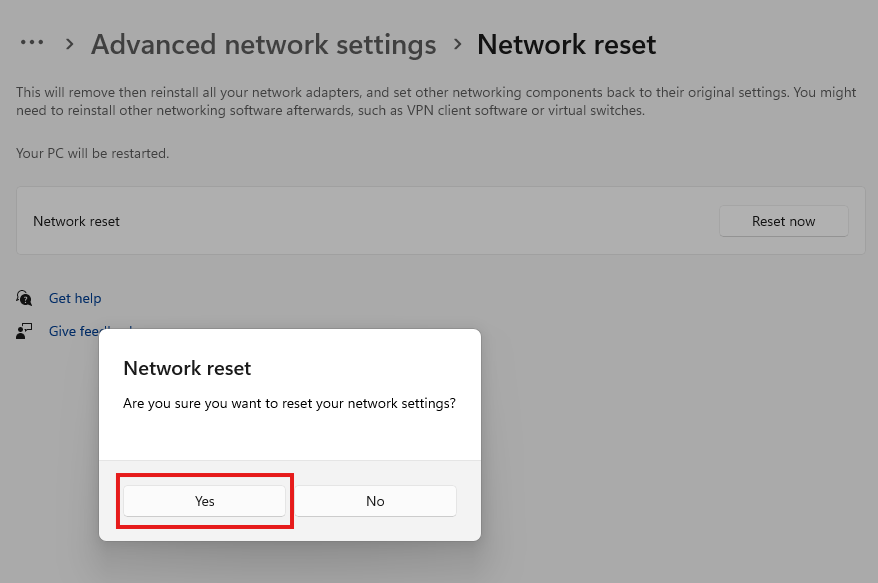Click the dialog footer beside the No button
Screen dimensions: 878x583
(x=468, y=501)
